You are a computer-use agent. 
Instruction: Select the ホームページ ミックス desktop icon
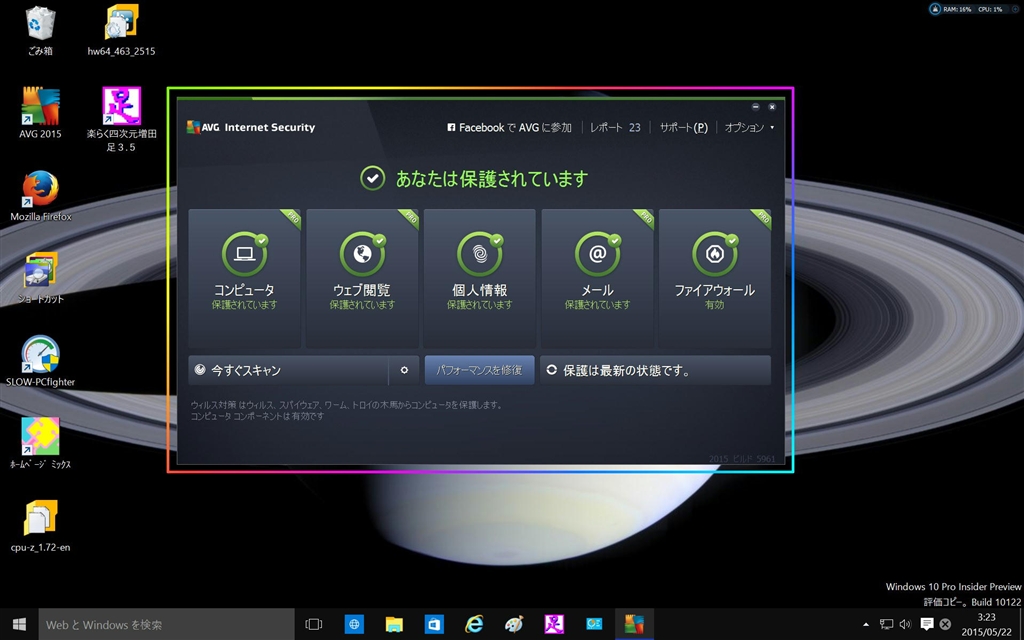click(40, 443)
